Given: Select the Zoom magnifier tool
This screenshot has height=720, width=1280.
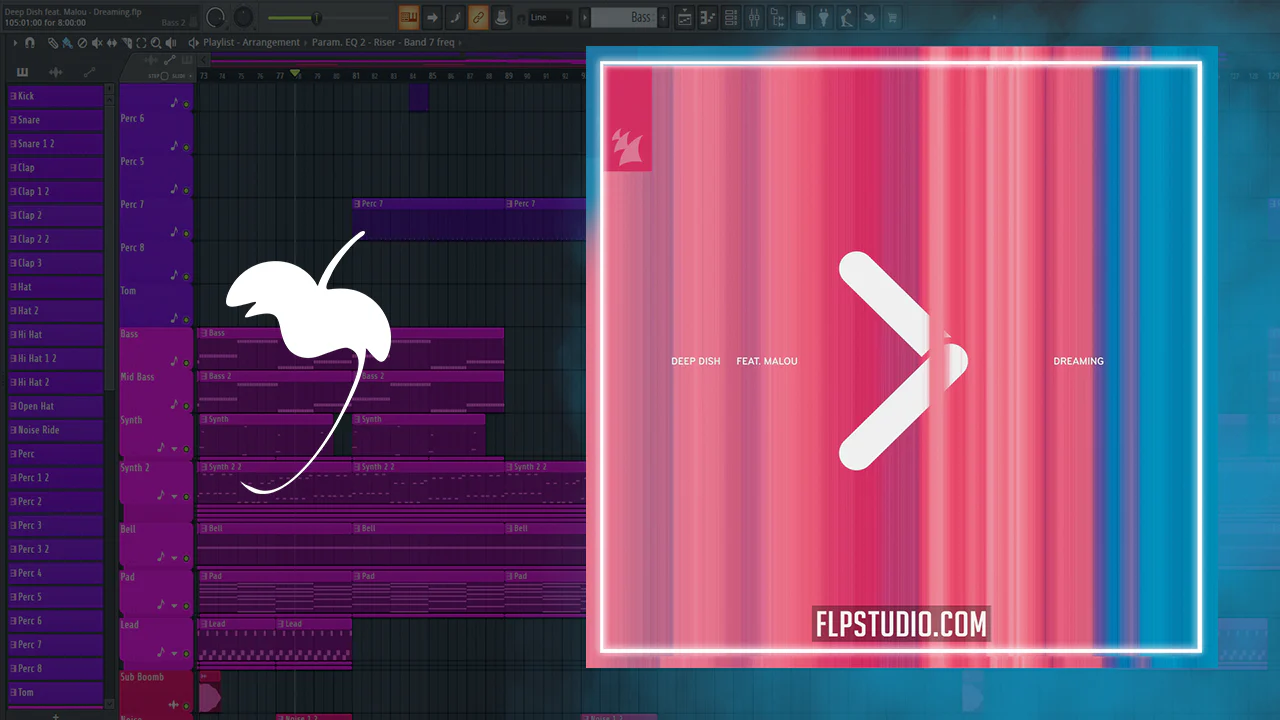Looking at the screenshot, I should [156, 43].
